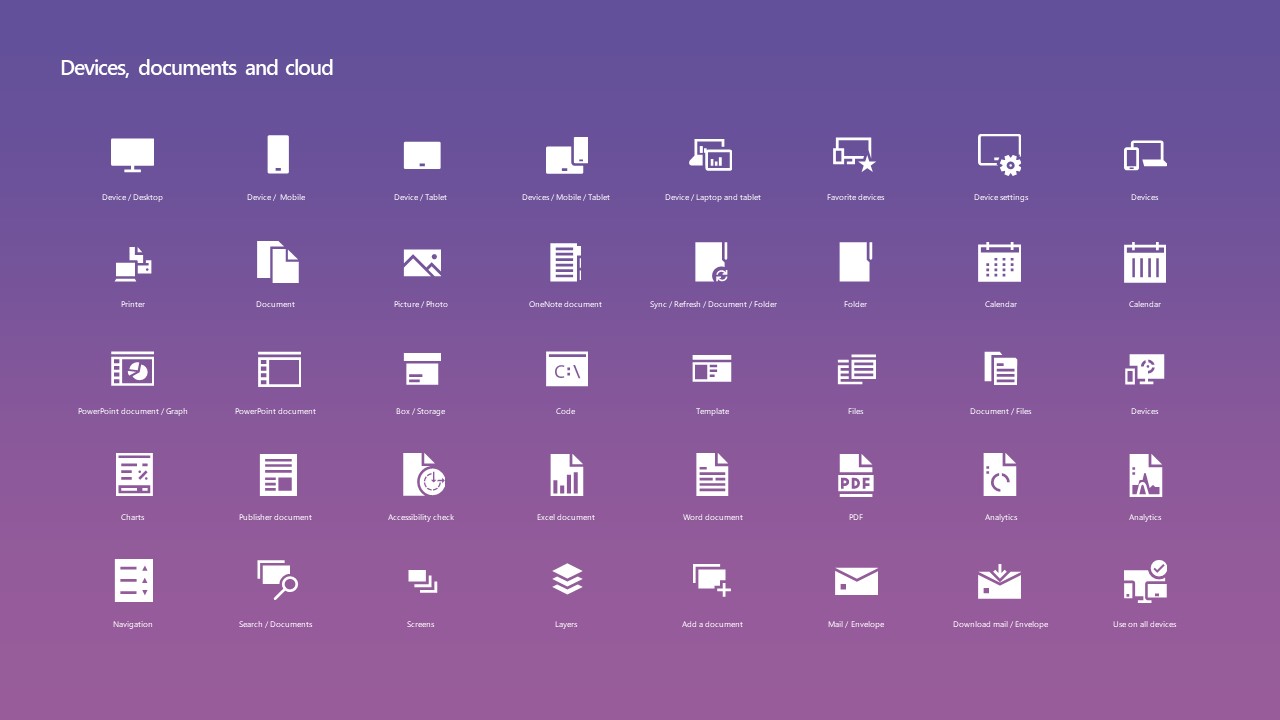The width and height of the screenshot is (1280, 720).
Task: Select the 'Layers' label text
Action: [x=566, y=624]
